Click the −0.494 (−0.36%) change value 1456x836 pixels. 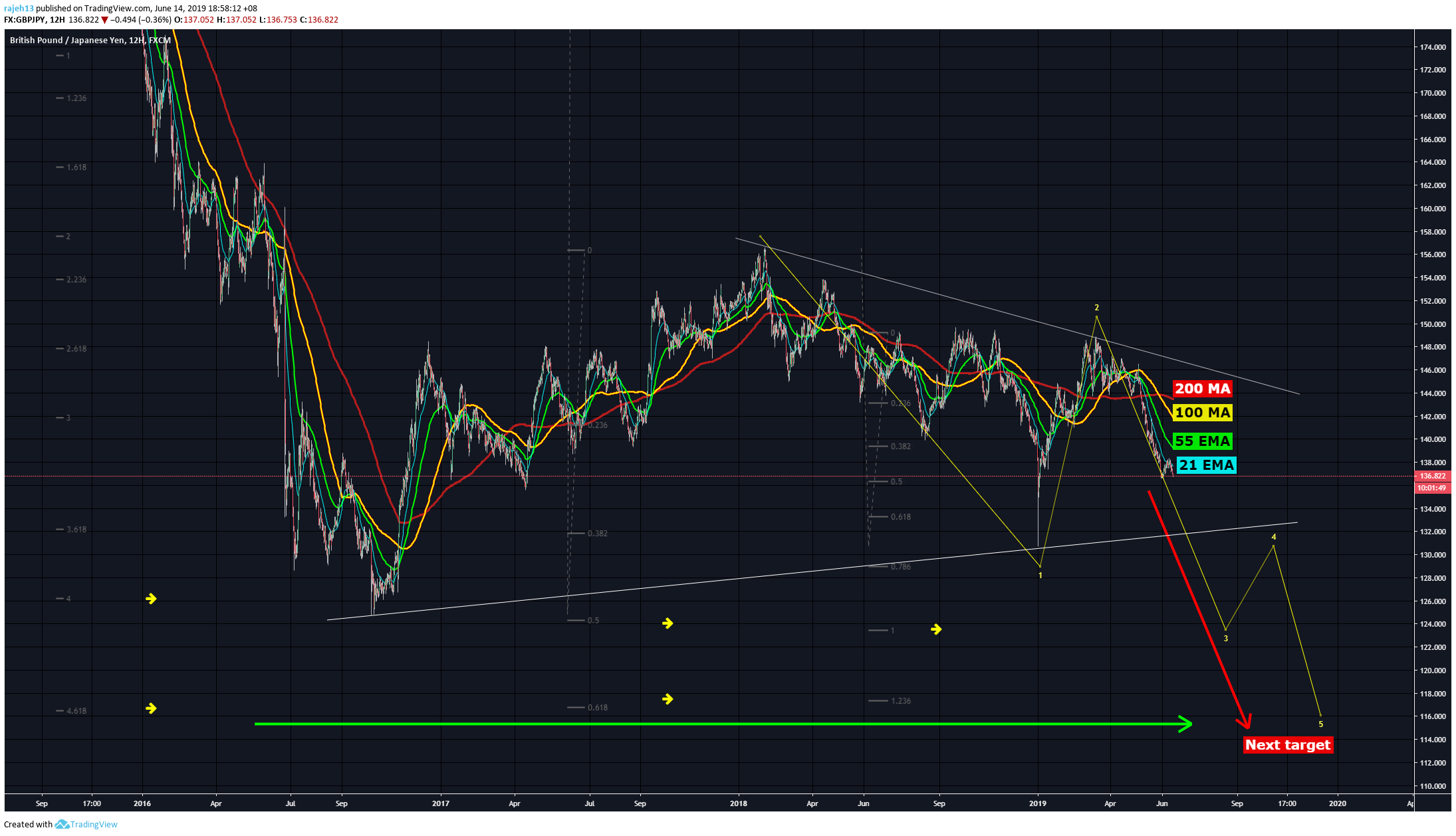coord(141,20)
